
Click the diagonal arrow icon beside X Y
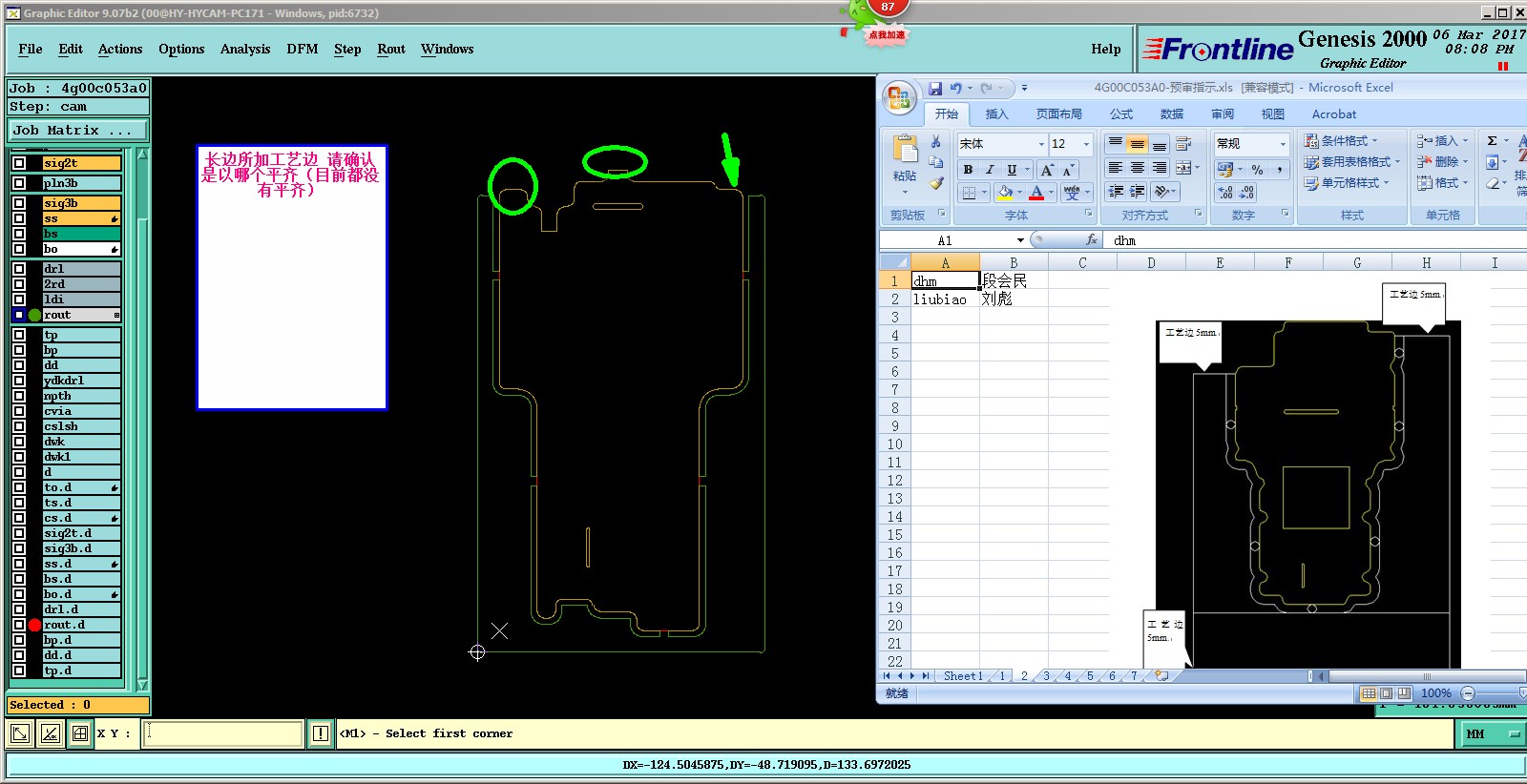tap(19, 733)
